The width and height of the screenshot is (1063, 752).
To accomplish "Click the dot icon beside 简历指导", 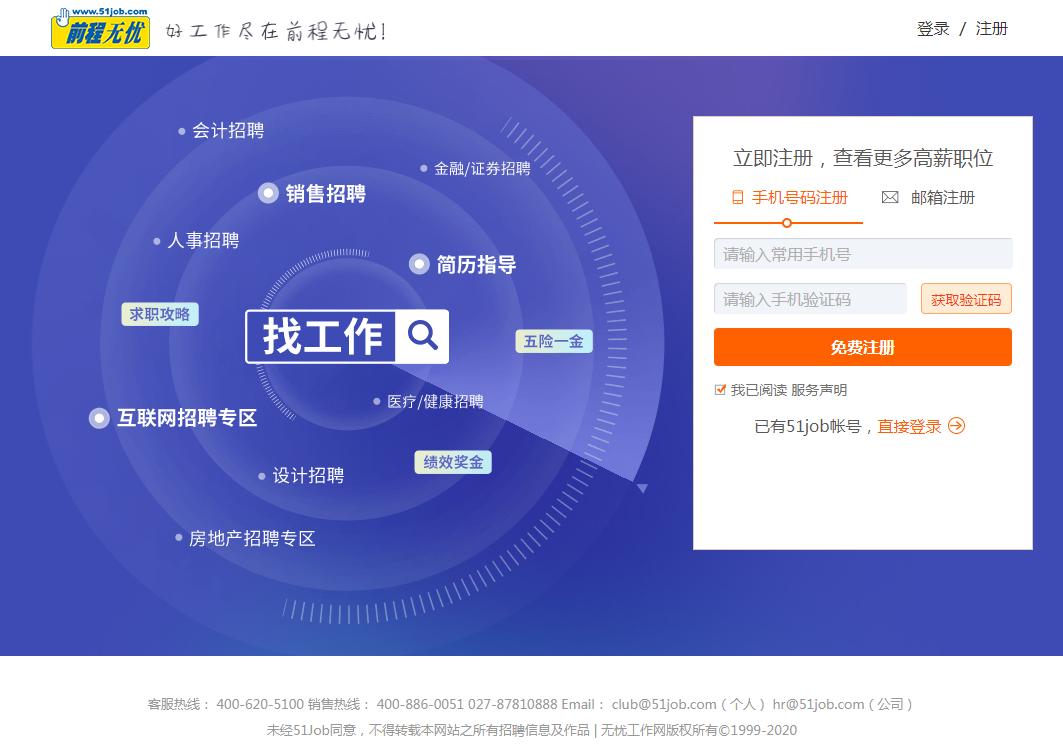I will click(x=419, y=264).
